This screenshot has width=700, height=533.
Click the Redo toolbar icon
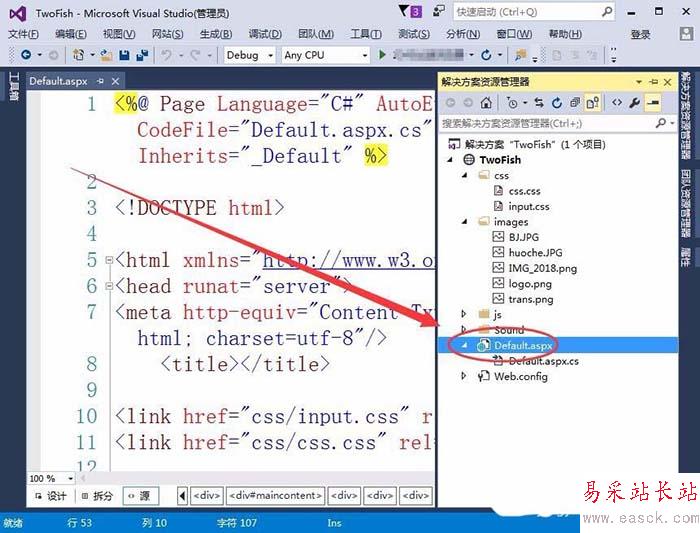click(x=195, y=55)
